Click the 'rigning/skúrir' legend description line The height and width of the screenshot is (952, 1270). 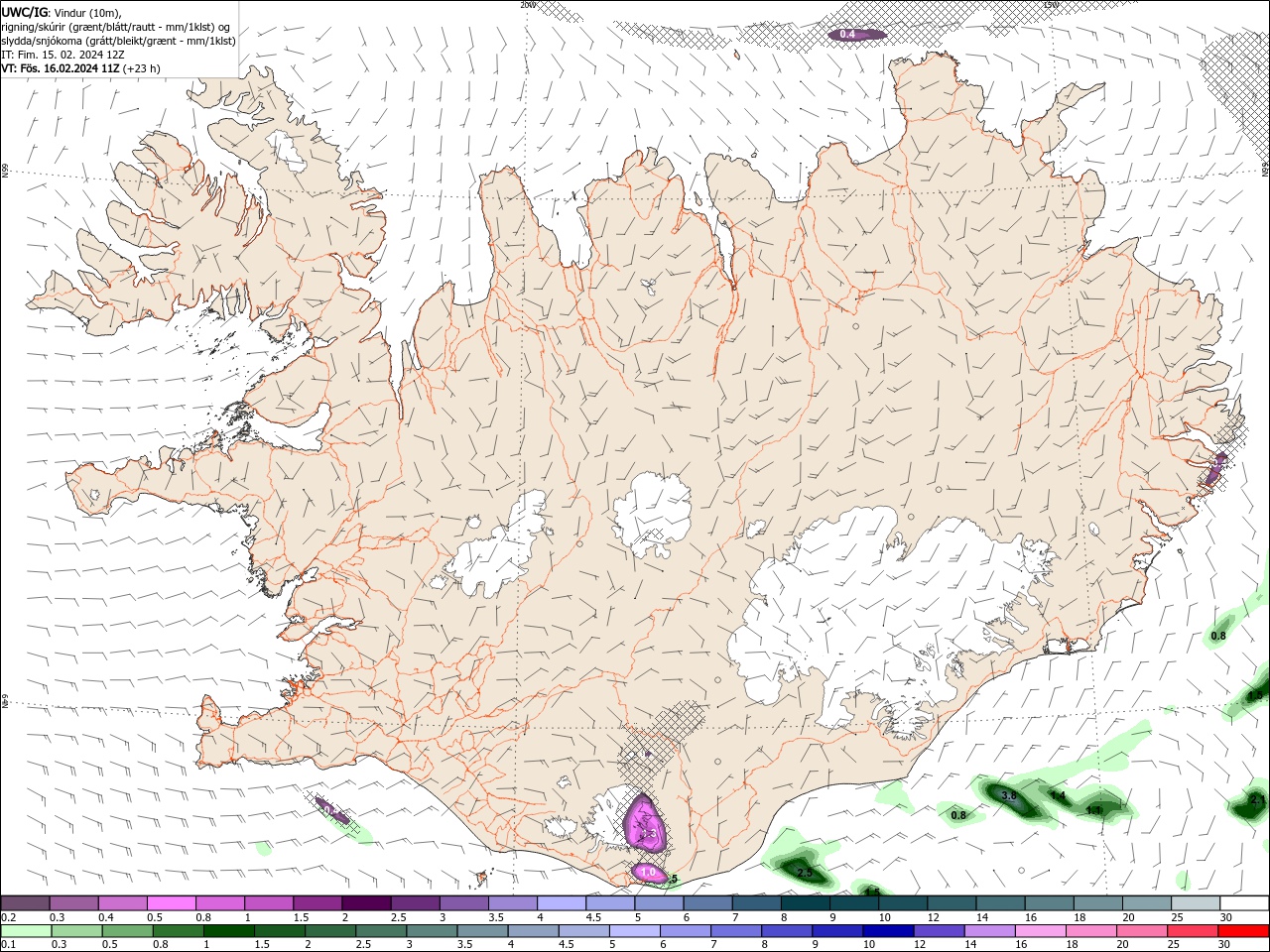coord(117,27)
